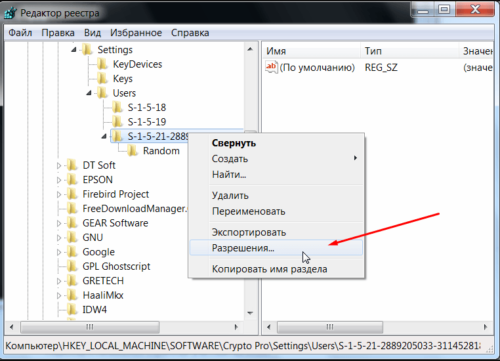500x361 pixels.
Task: Click the tree pane scroll down arrow
Action: [x=250, y=313]
